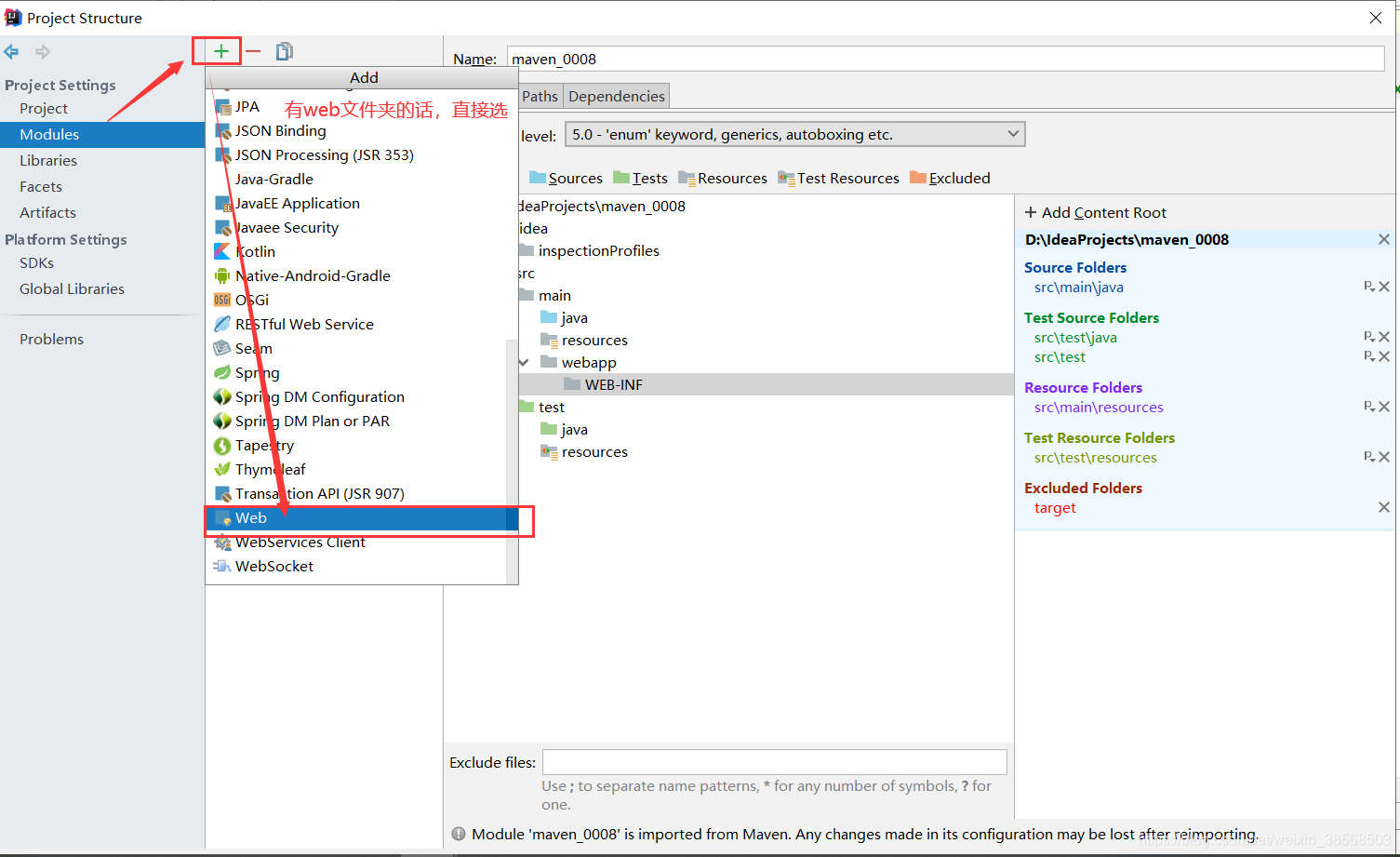Click the grey Forward arrow

coord(43,52)
